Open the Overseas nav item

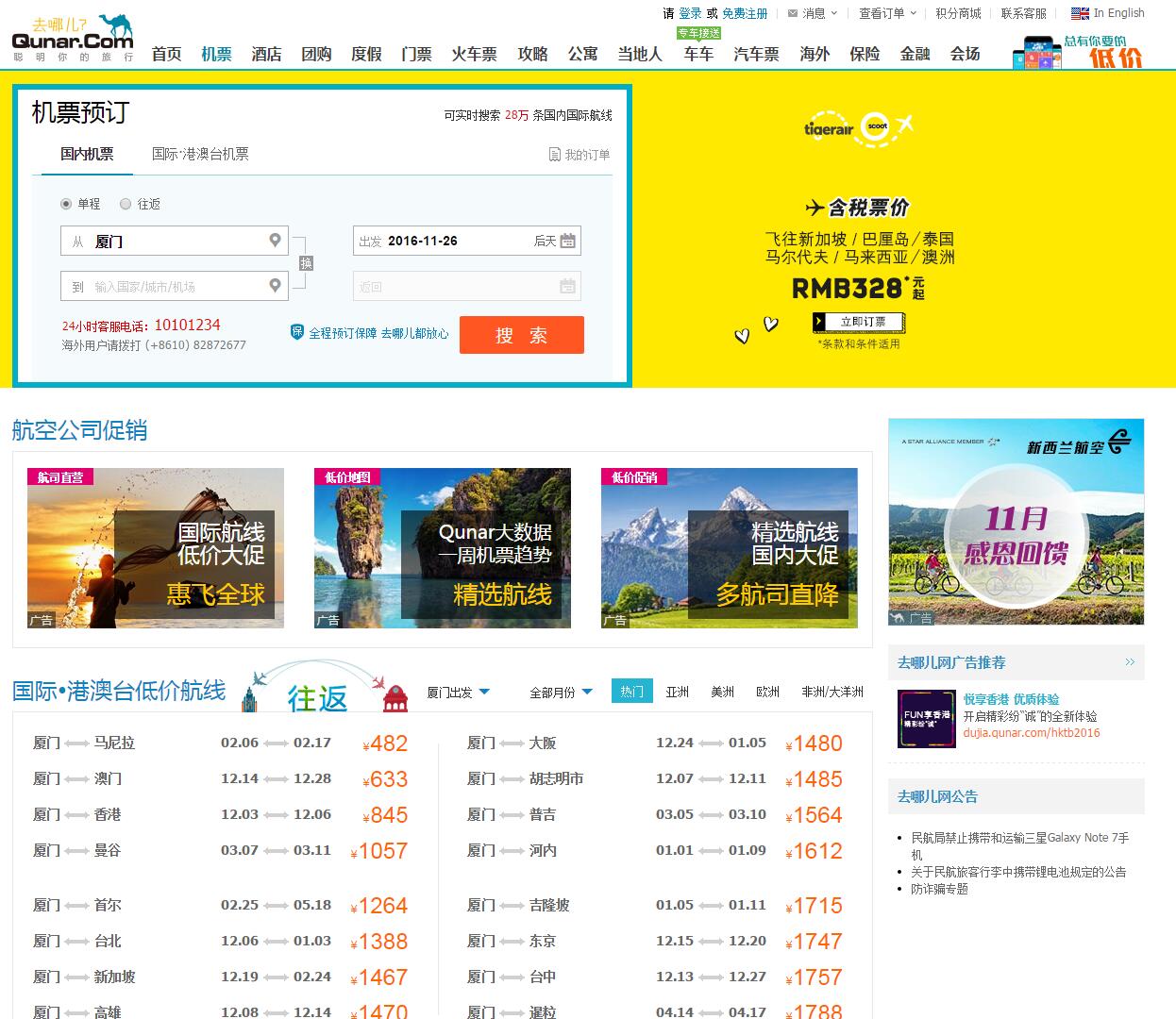pyautogui.click(x=815, y=55)
